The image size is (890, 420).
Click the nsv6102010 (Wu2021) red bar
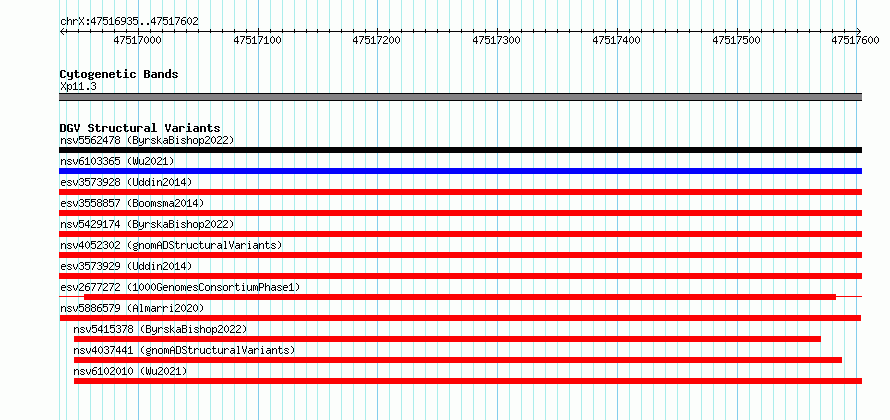click(468, 381)
